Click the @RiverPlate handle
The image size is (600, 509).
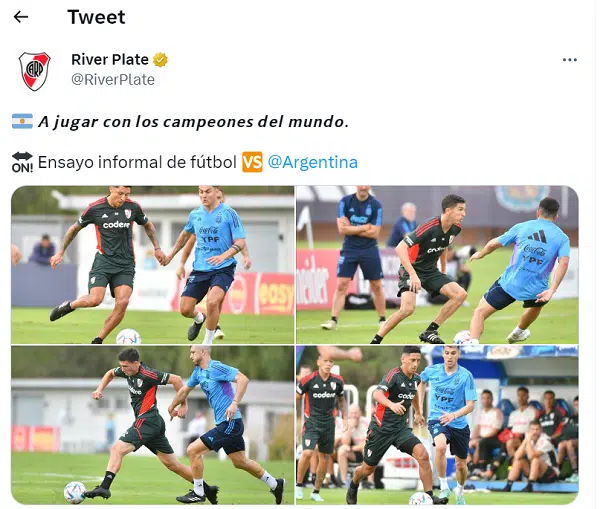[x=113, y=80]
